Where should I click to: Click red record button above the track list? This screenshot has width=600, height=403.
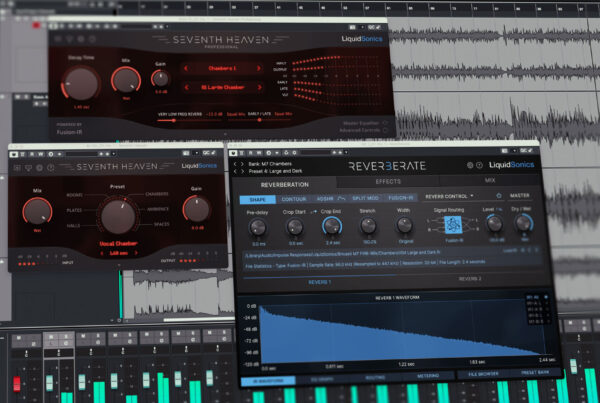coord(36,25)
